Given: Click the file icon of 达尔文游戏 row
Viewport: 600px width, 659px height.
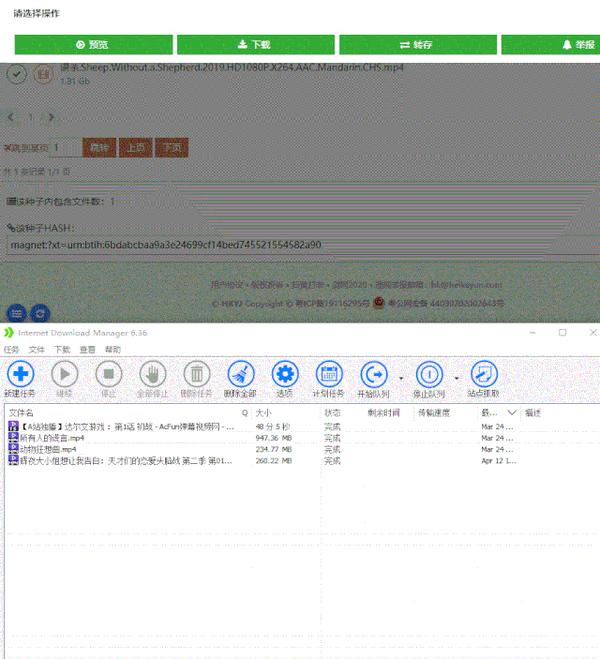Looking at the screenshot, I should coord(13,426).
